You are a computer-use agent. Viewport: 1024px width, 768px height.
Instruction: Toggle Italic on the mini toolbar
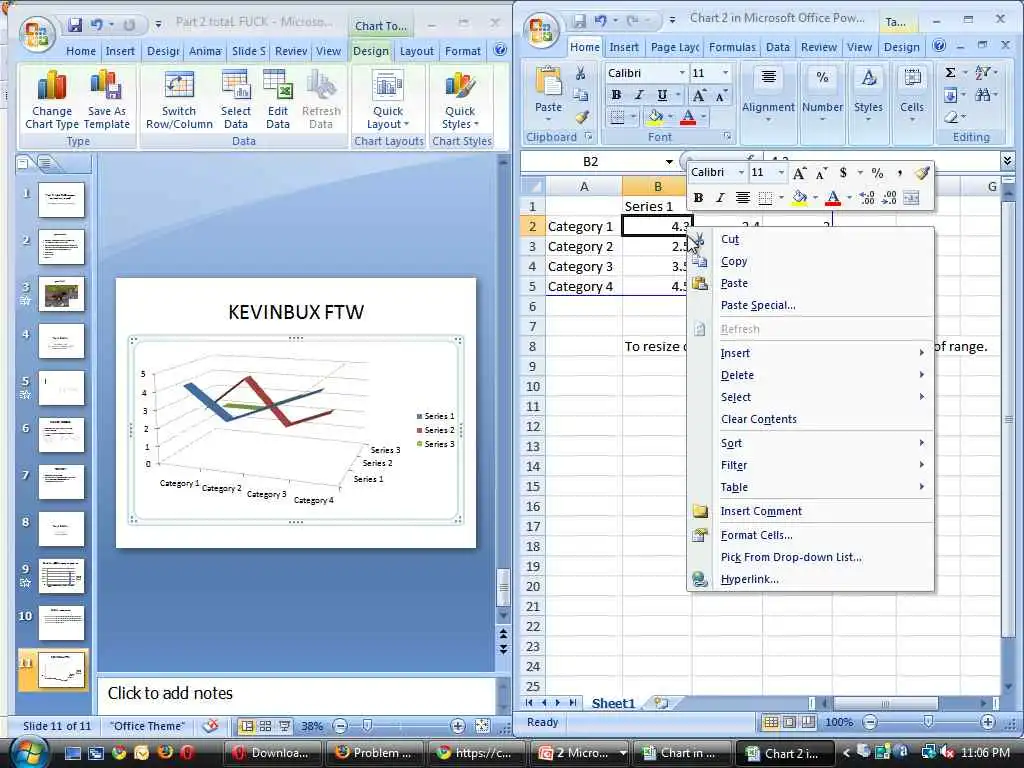pos(720,198)
